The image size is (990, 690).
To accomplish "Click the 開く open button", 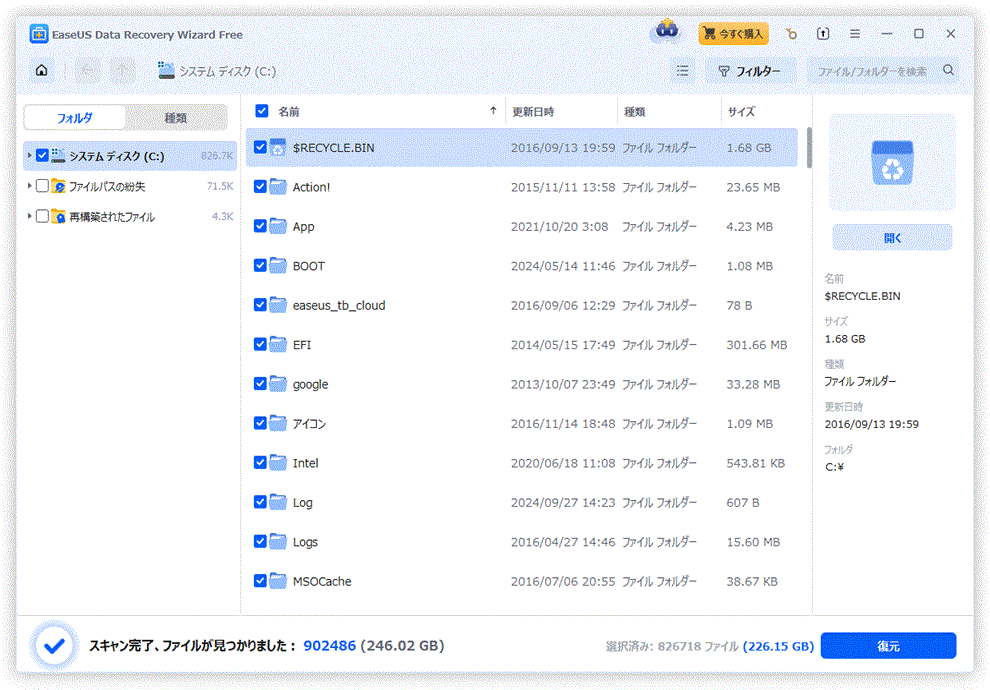I will (892, 238).
